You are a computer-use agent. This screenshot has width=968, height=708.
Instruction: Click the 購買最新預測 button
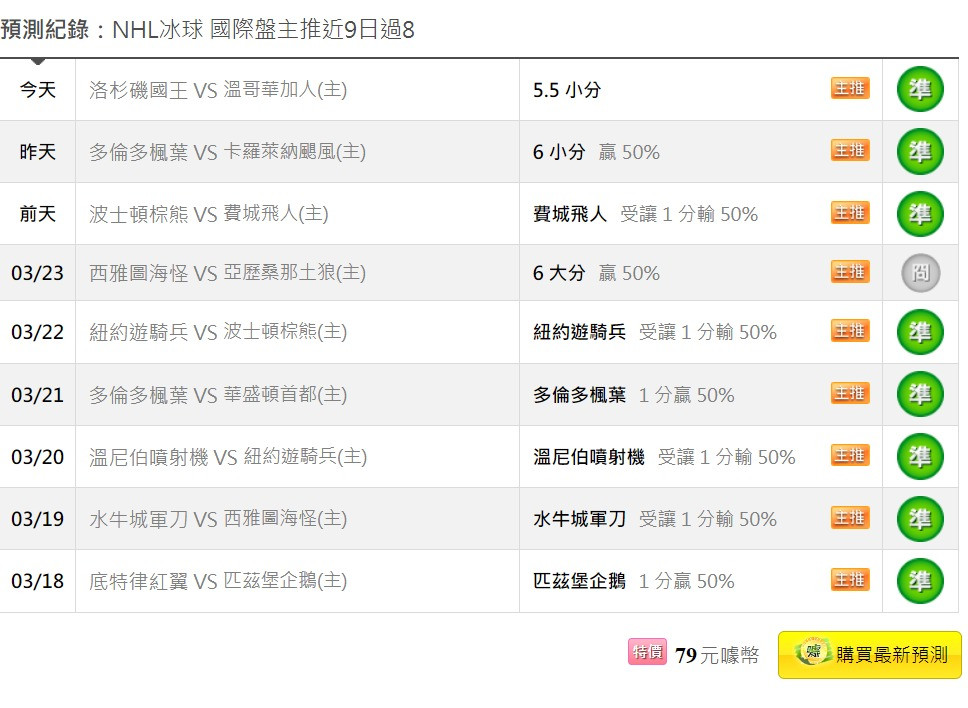pos(870,655)
